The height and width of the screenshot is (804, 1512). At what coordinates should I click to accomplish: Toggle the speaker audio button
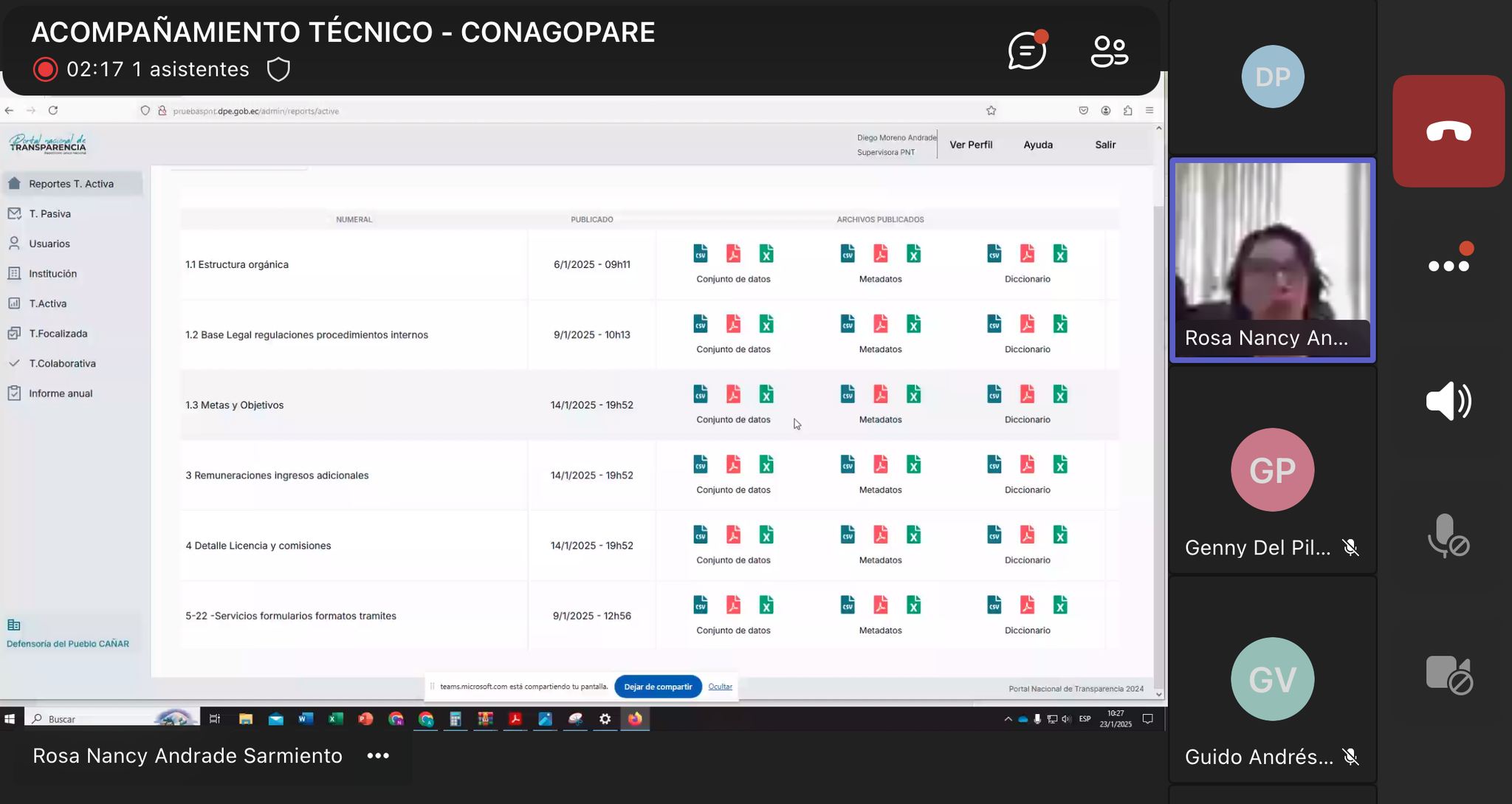(x=1448, y=401)
